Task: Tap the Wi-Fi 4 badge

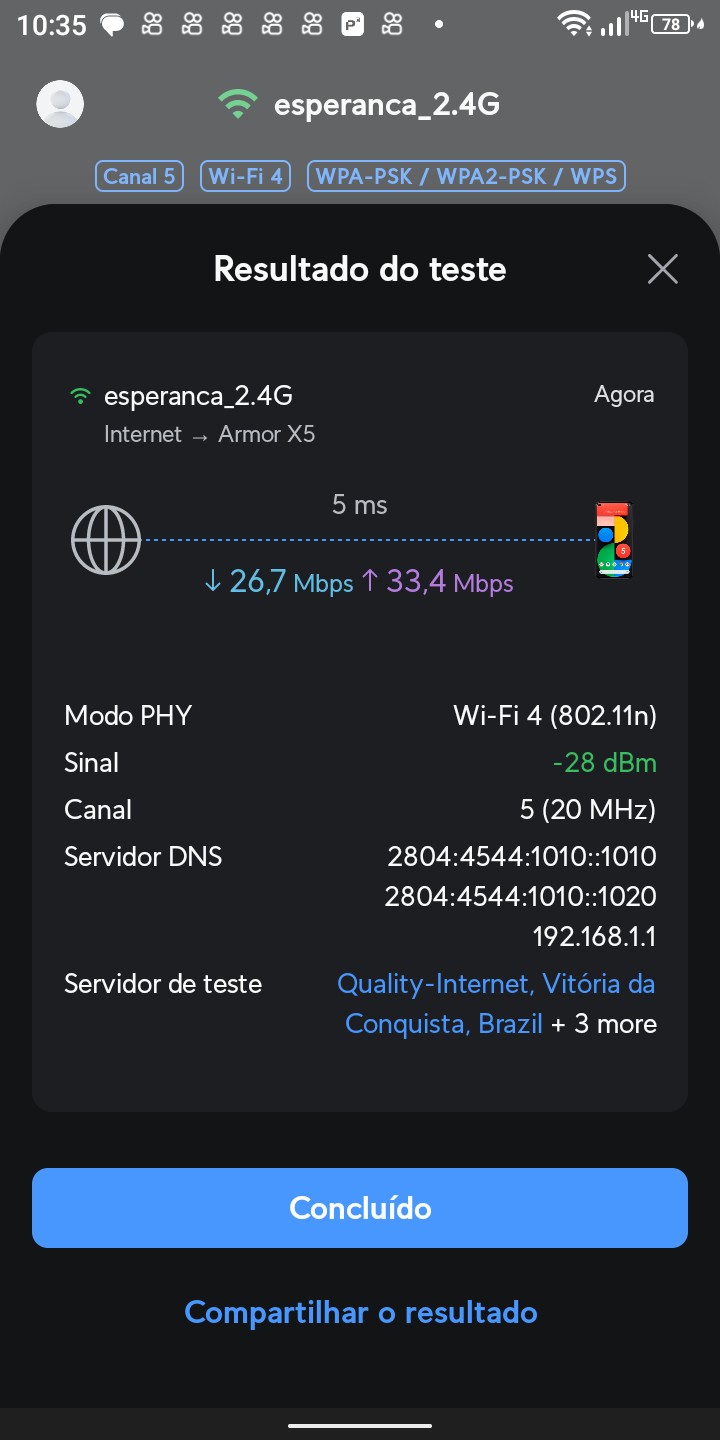Action: point(246,177)
